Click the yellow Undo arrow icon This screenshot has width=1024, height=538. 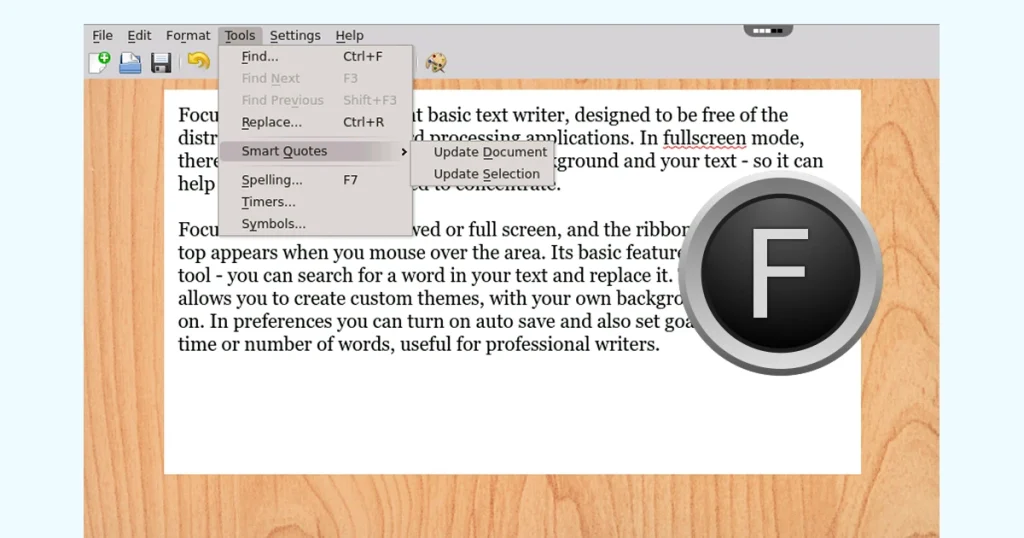[199, 61]
